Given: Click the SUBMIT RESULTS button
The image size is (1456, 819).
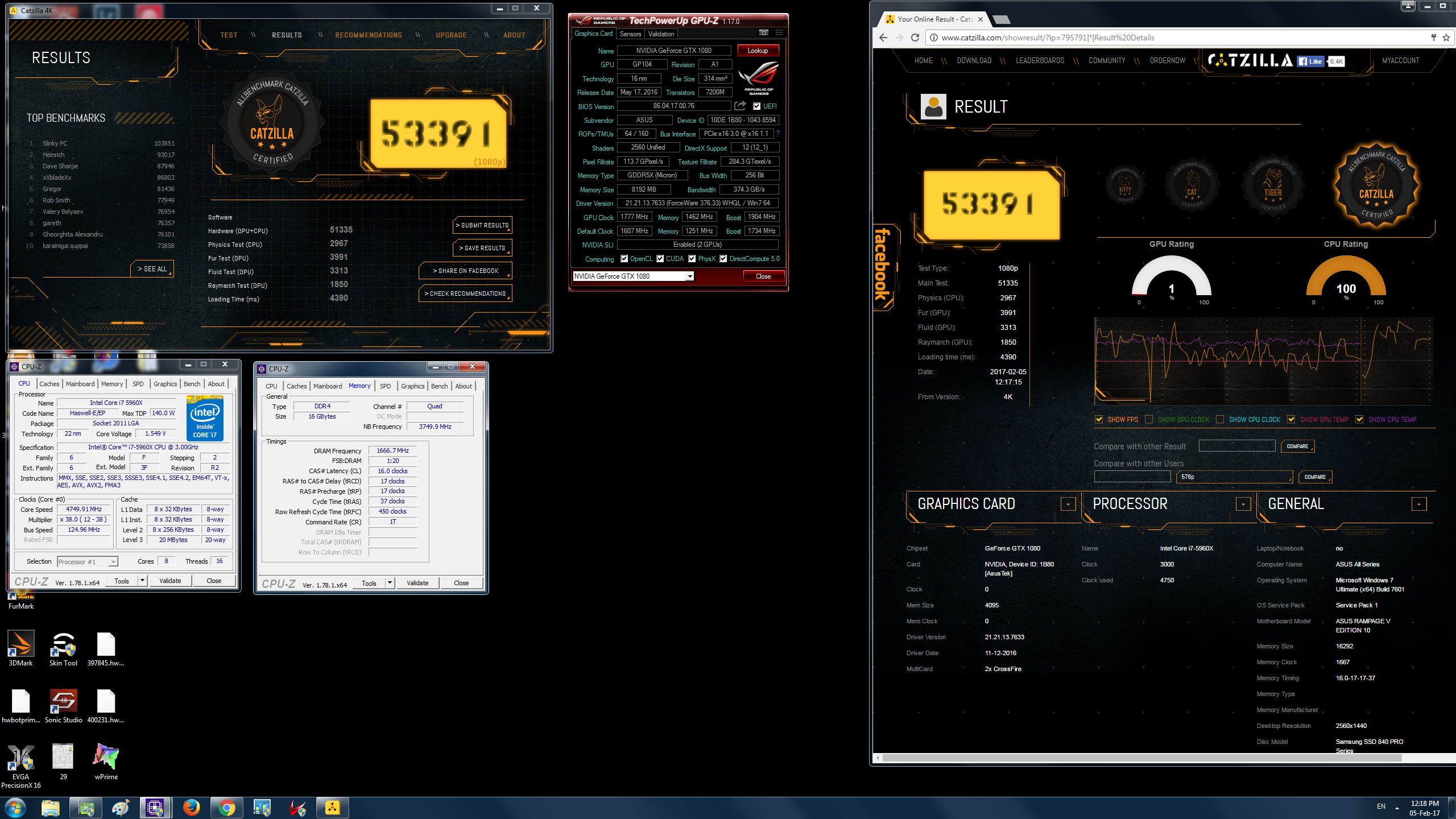Looking at the screenshot, I should point(482,225).
